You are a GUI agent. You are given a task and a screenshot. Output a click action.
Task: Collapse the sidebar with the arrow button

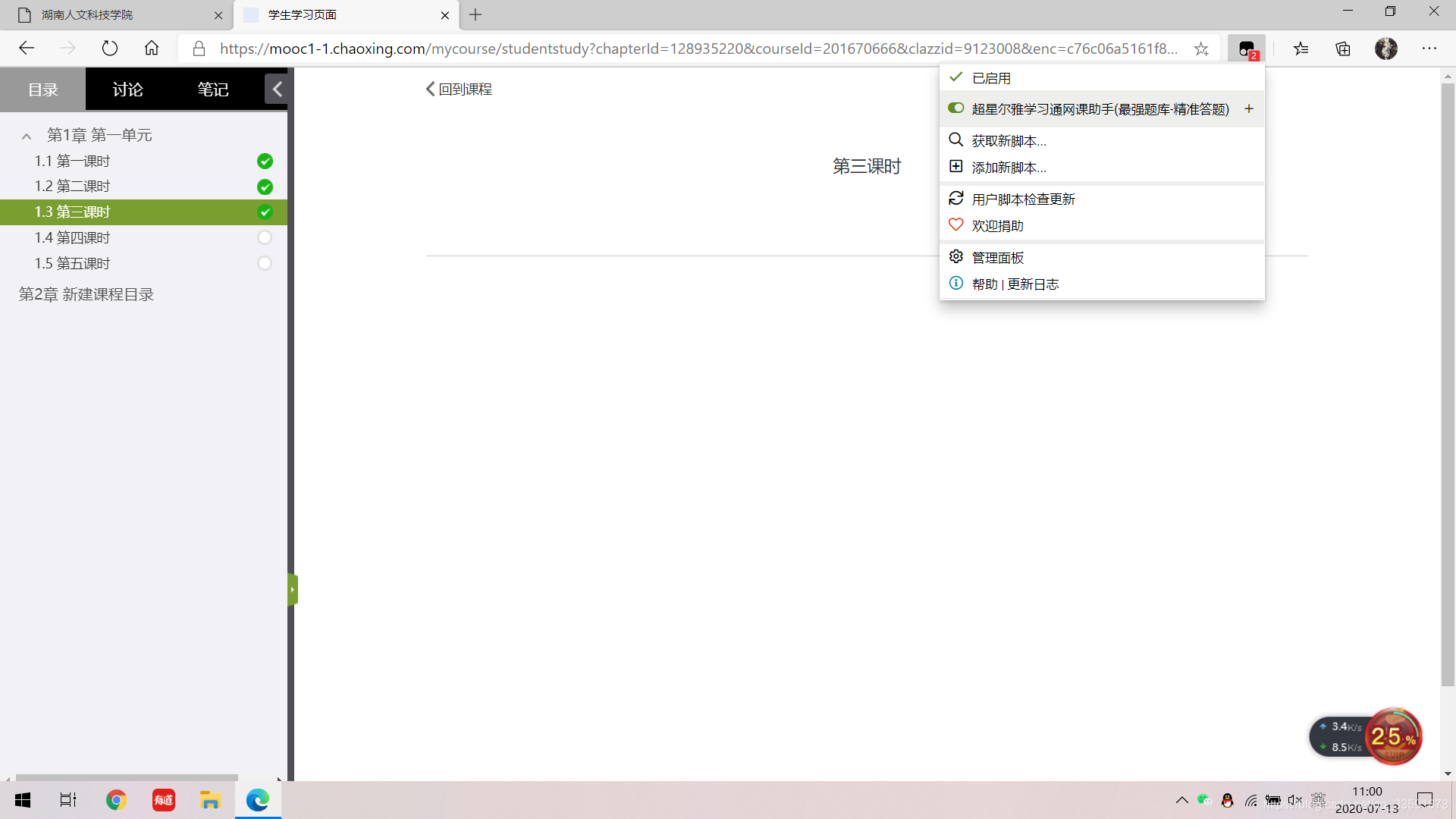pos(277,89)
